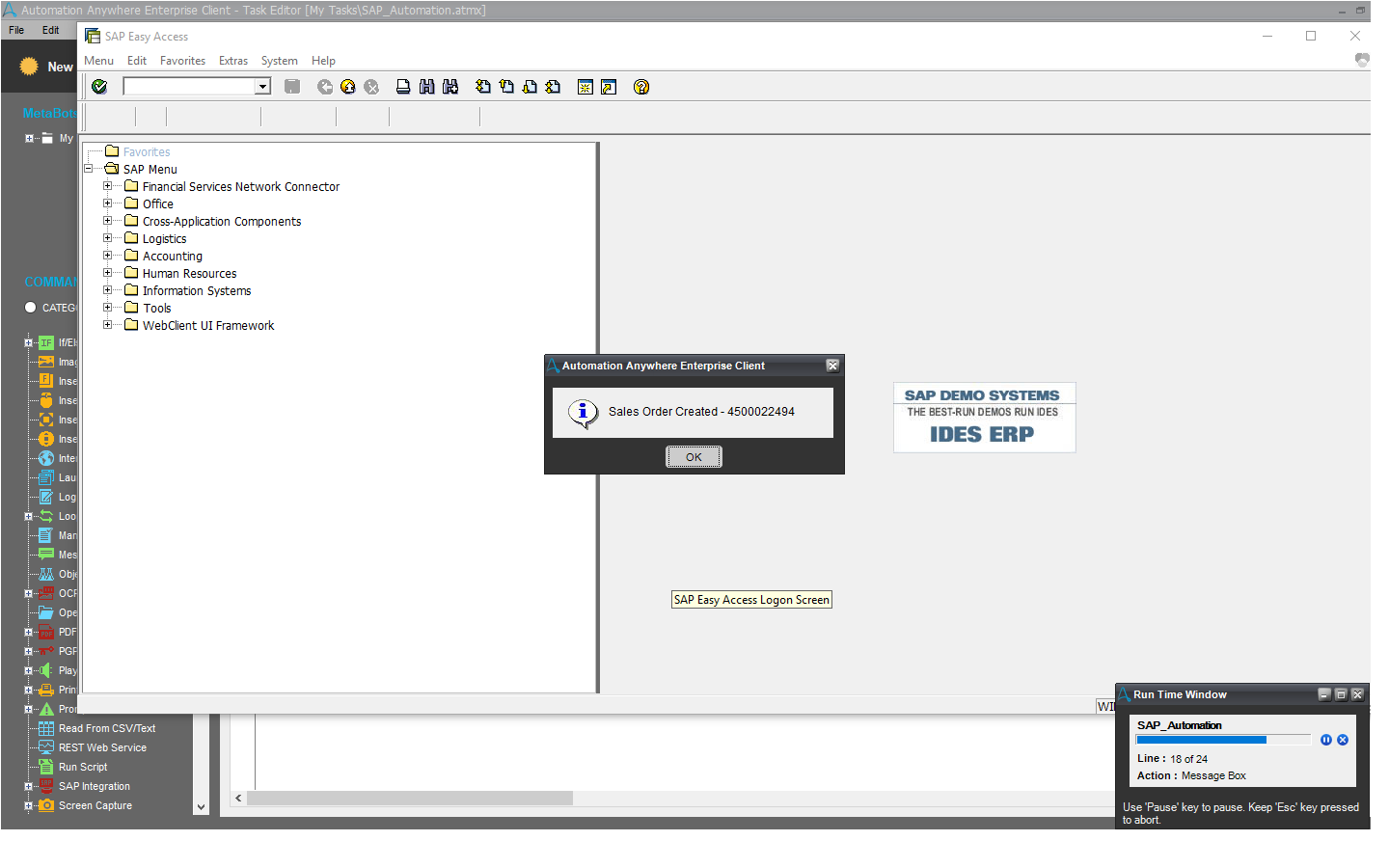The height and width of the screenshot is (868, 1389).
Task: Expand the Accounting folder node
Action: pos(108,256)
